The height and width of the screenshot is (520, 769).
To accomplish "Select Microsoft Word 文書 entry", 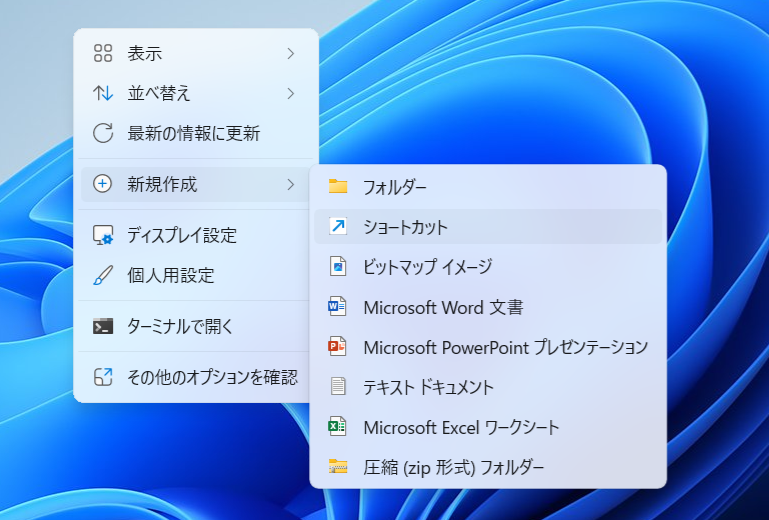I will [488, 307].
